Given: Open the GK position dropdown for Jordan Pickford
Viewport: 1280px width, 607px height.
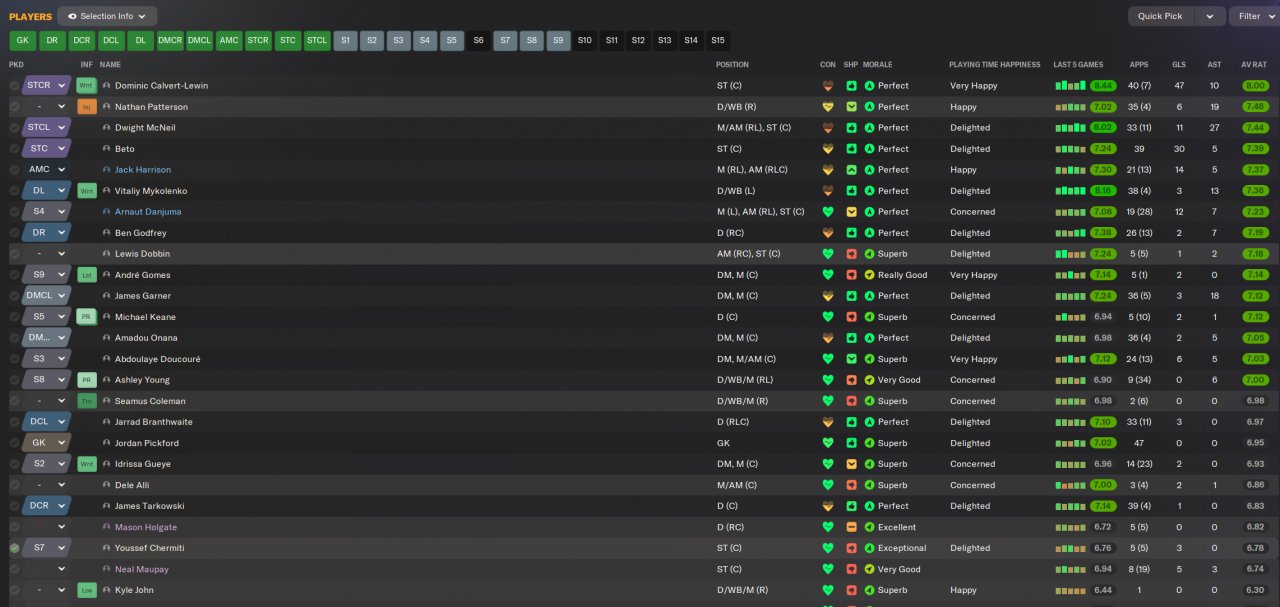Looking at the screenshot, I should tap(46, 442).
